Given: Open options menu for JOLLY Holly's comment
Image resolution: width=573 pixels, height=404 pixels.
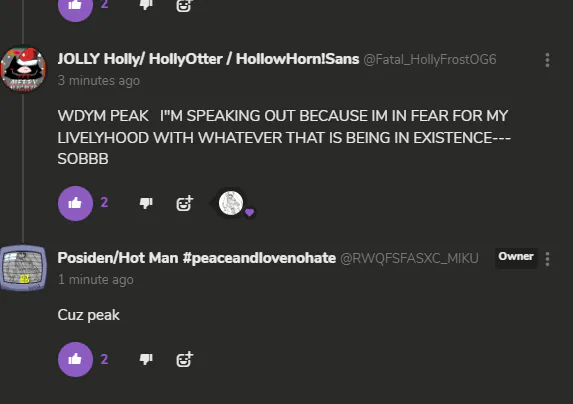Looking at the screenshot, I should (x=547, y=60).
